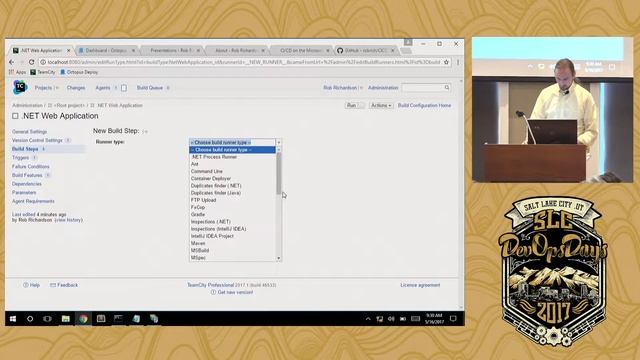The width and height of the screenshot is (640, 360).
Task: Open the Apps bookmark shortcut
Action: click(18, 72)
